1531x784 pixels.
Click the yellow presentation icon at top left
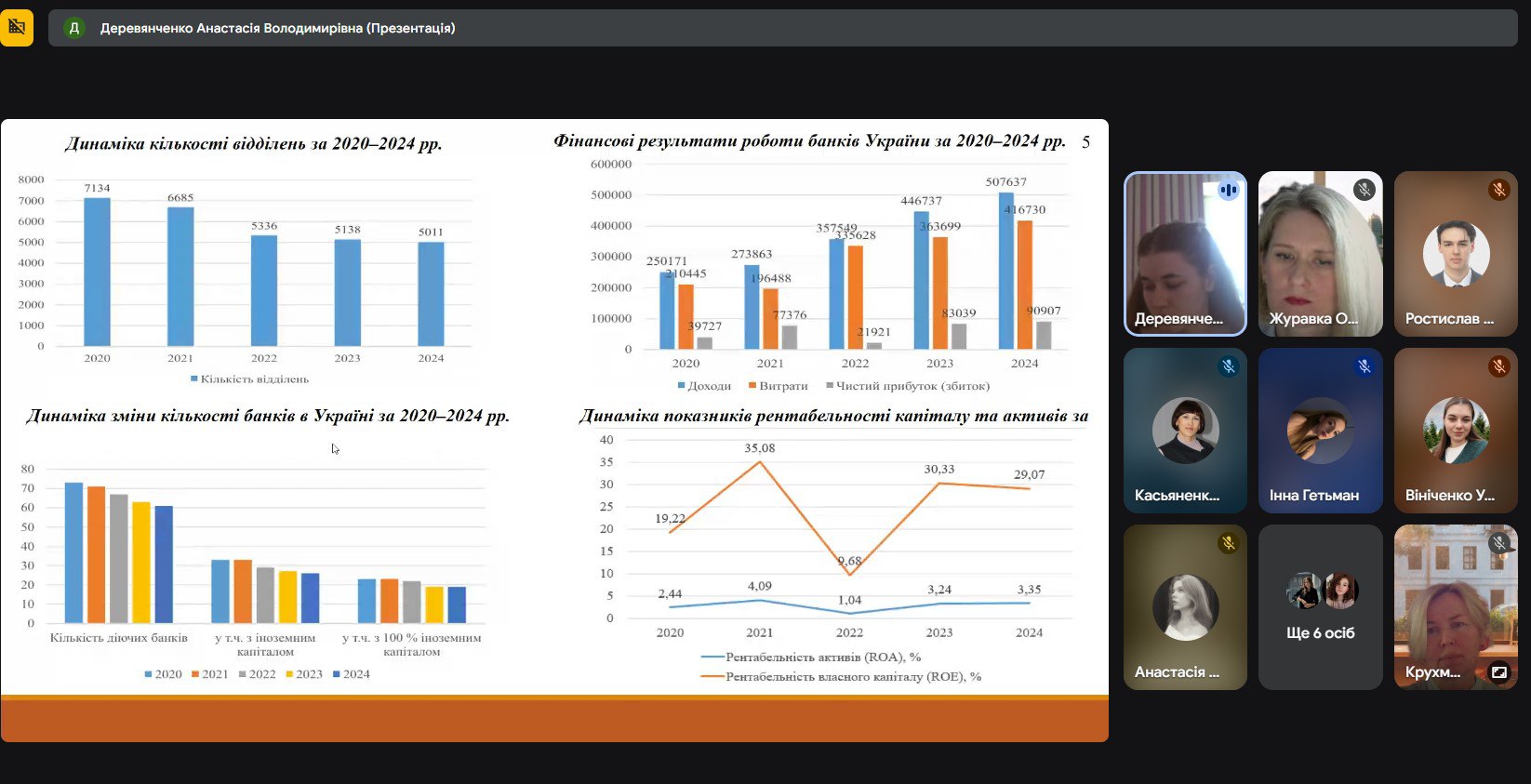coord(16,28)
